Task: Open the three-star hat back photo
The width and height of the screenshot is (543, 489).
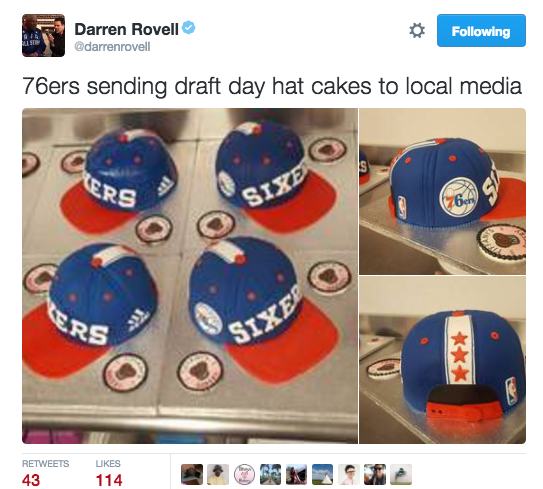Action: click(x=443, y=360)
